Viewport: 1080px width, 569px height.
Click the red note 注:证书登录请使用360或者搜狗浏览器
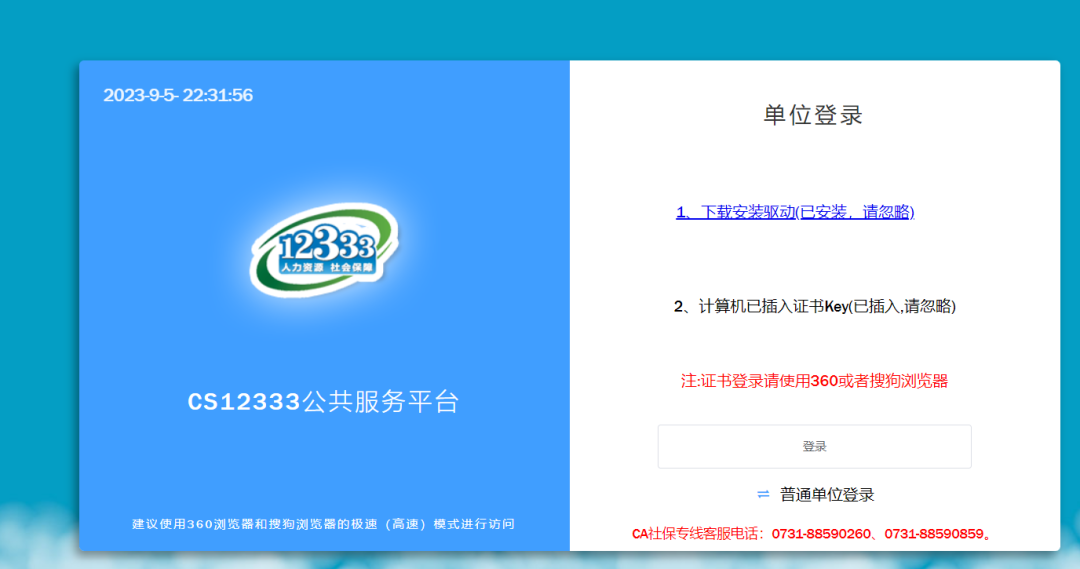814,381
